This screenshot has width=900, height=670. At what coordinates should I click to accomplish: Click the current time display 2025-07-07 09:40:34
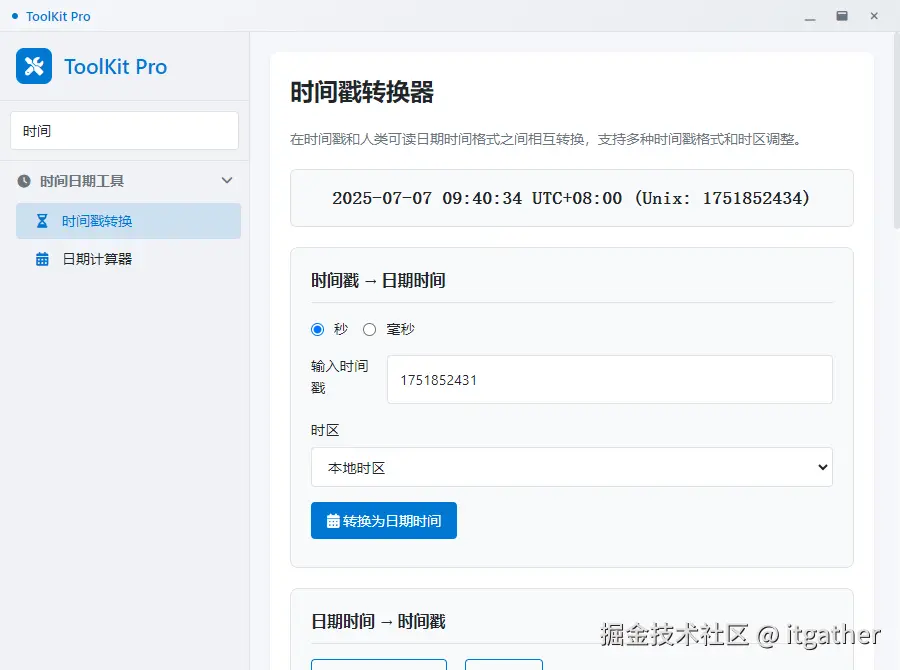[572, 198]
